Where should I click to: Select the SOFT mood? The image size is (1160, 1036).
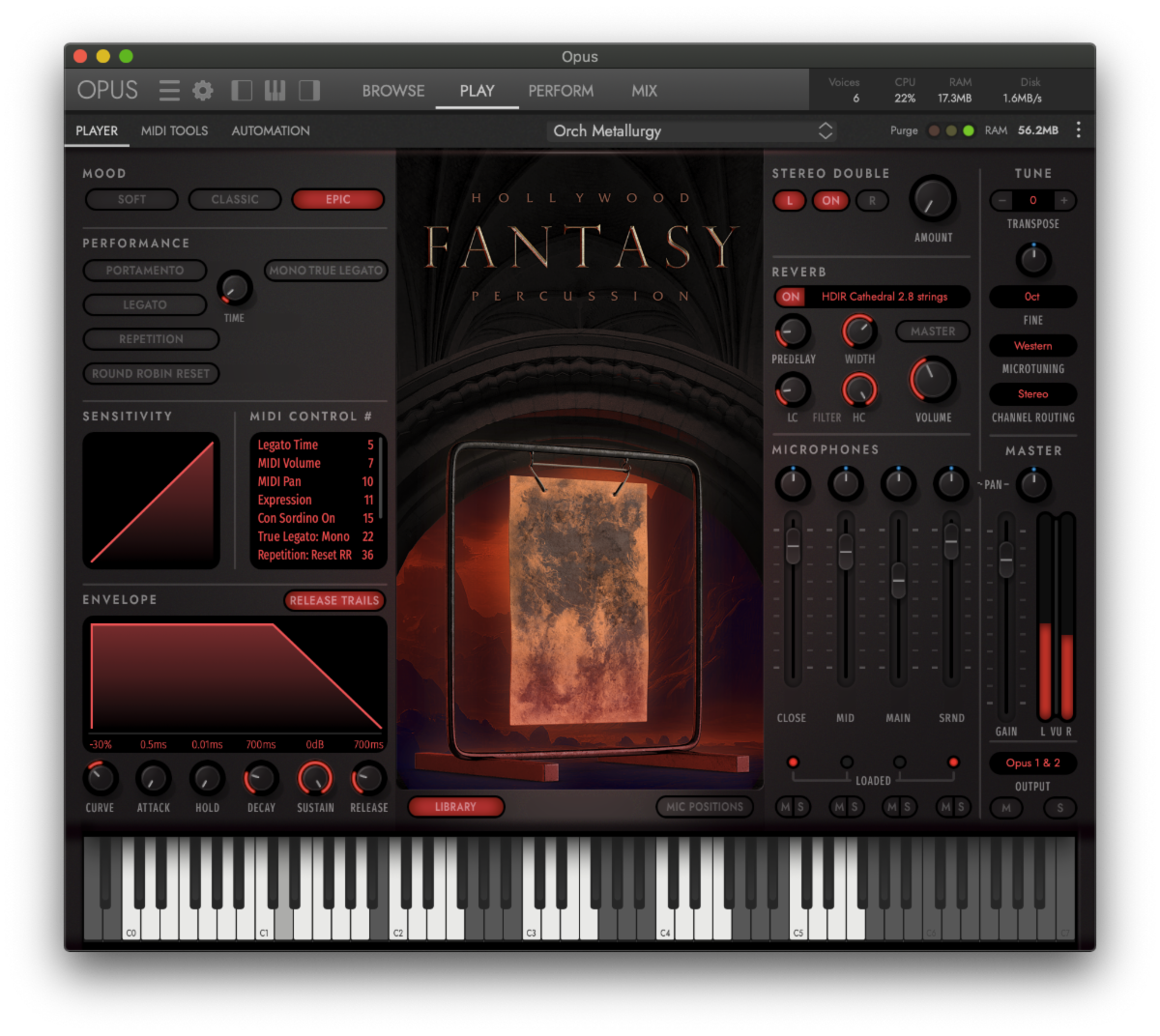click(x=131, y=199)
